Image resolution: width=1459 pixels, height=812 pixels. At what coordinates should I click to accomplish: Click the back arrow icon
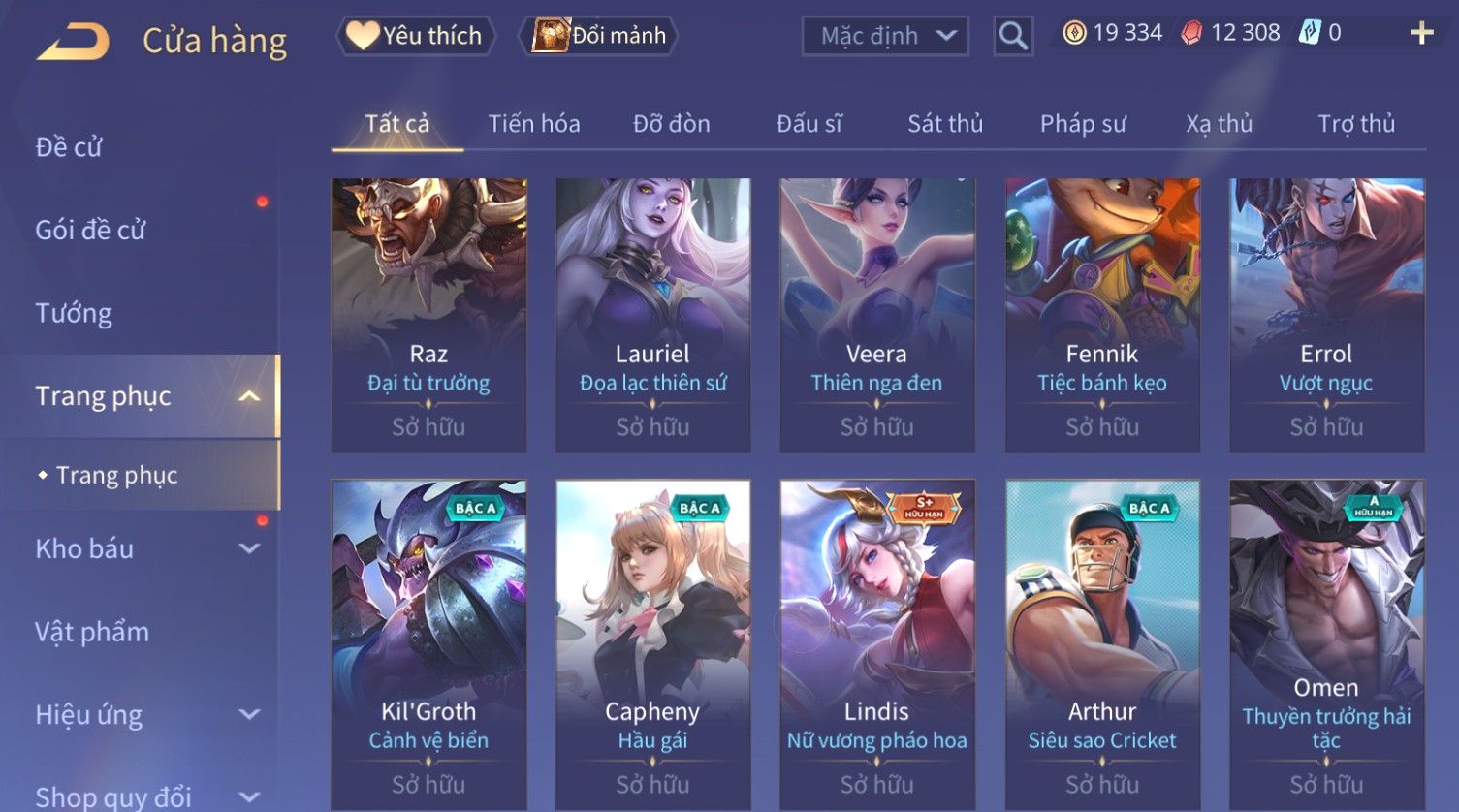73,42
